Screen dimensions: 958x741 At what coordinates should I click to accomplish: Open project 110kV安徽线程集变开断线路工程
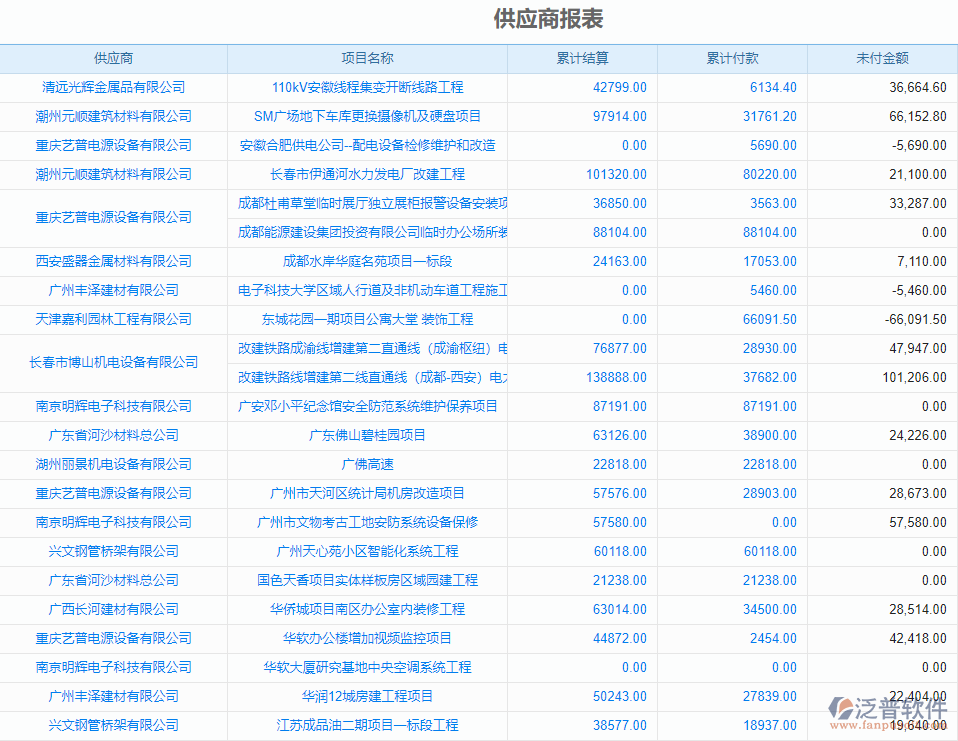click(367, 87)
